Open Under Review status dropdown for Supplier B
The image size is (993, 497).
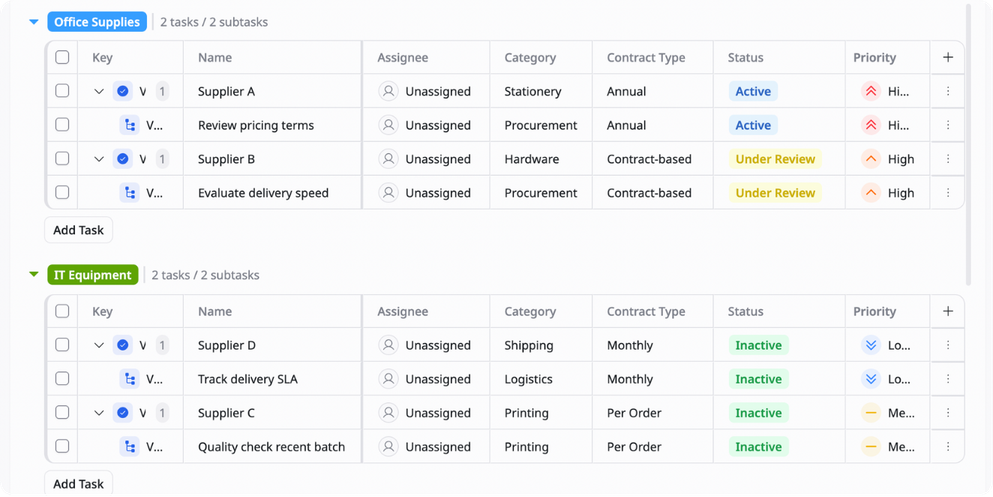tap(775, 159)
